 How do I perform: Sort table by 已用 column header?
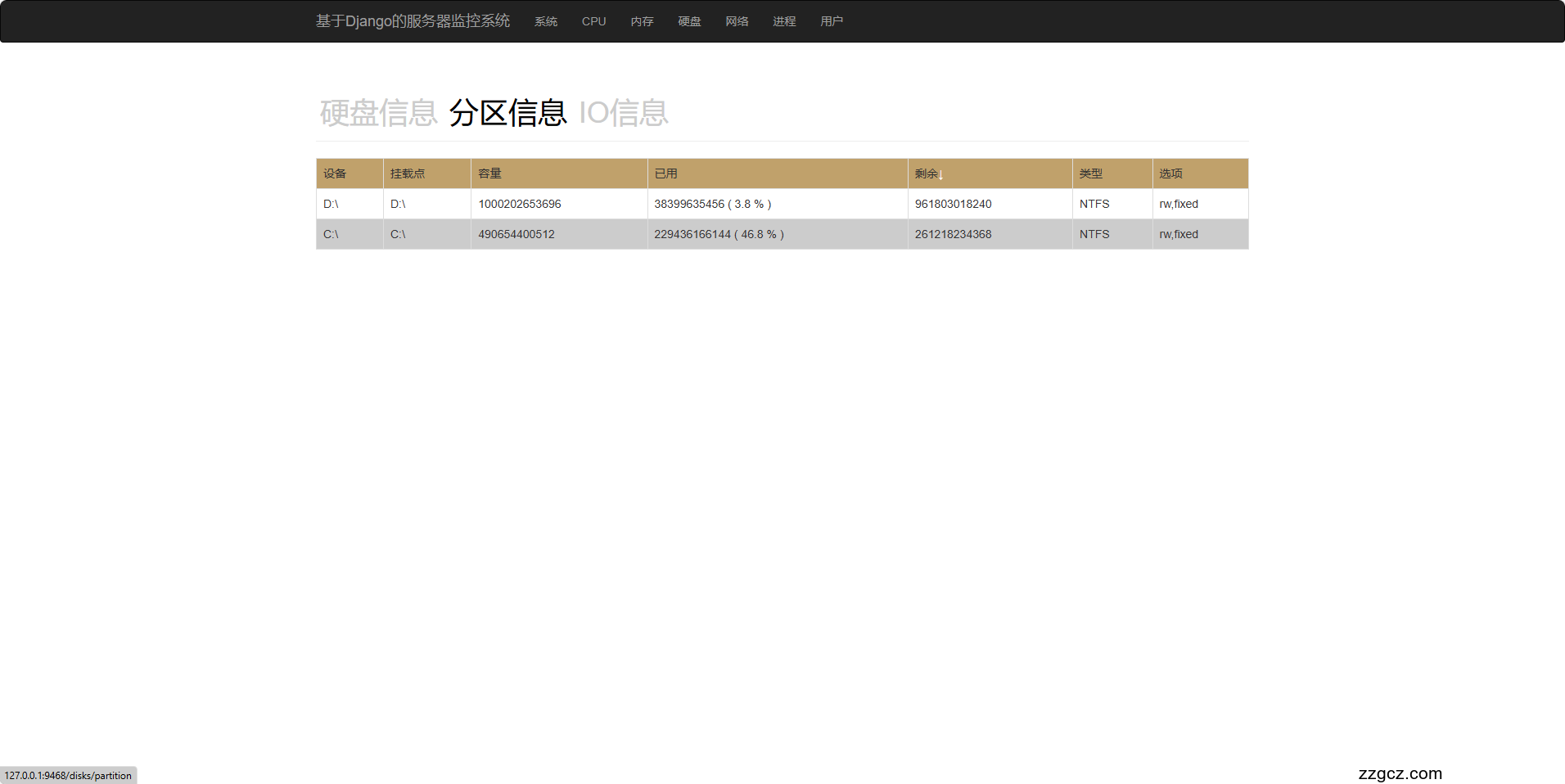click(x=665, y=173)
